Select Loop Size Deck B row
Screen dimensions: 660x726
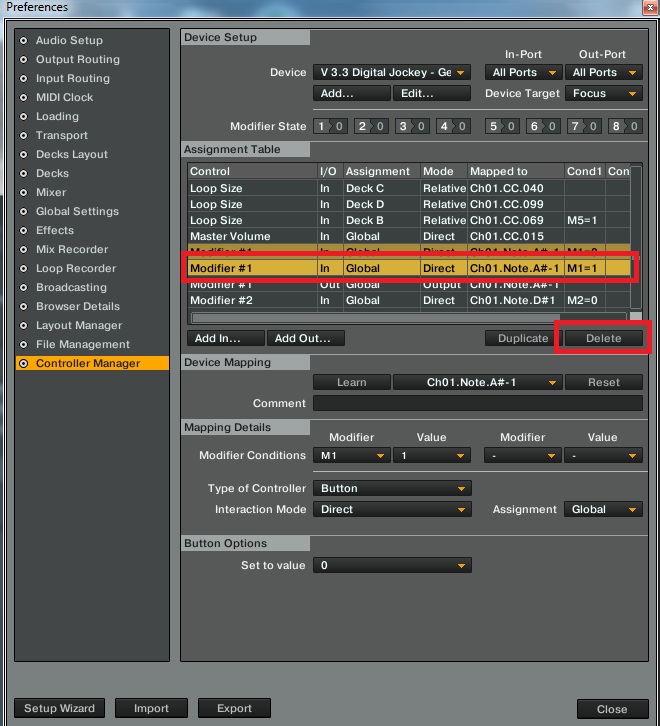click(409, 220)
